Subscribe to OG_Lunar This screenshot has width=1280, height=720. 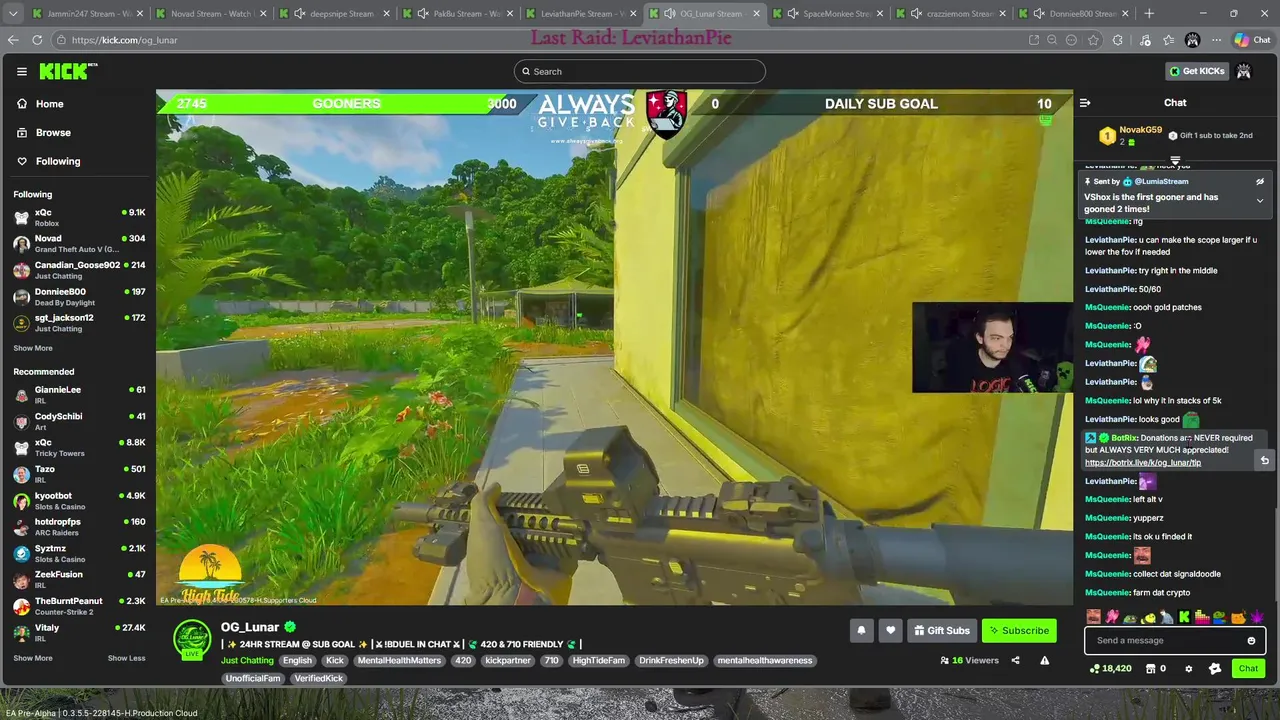point(1019,630)
